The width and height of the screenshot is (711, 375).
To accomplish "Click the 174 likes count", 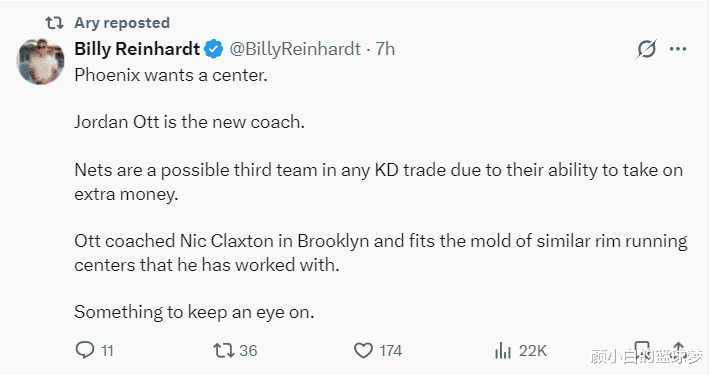I will 390,351.
